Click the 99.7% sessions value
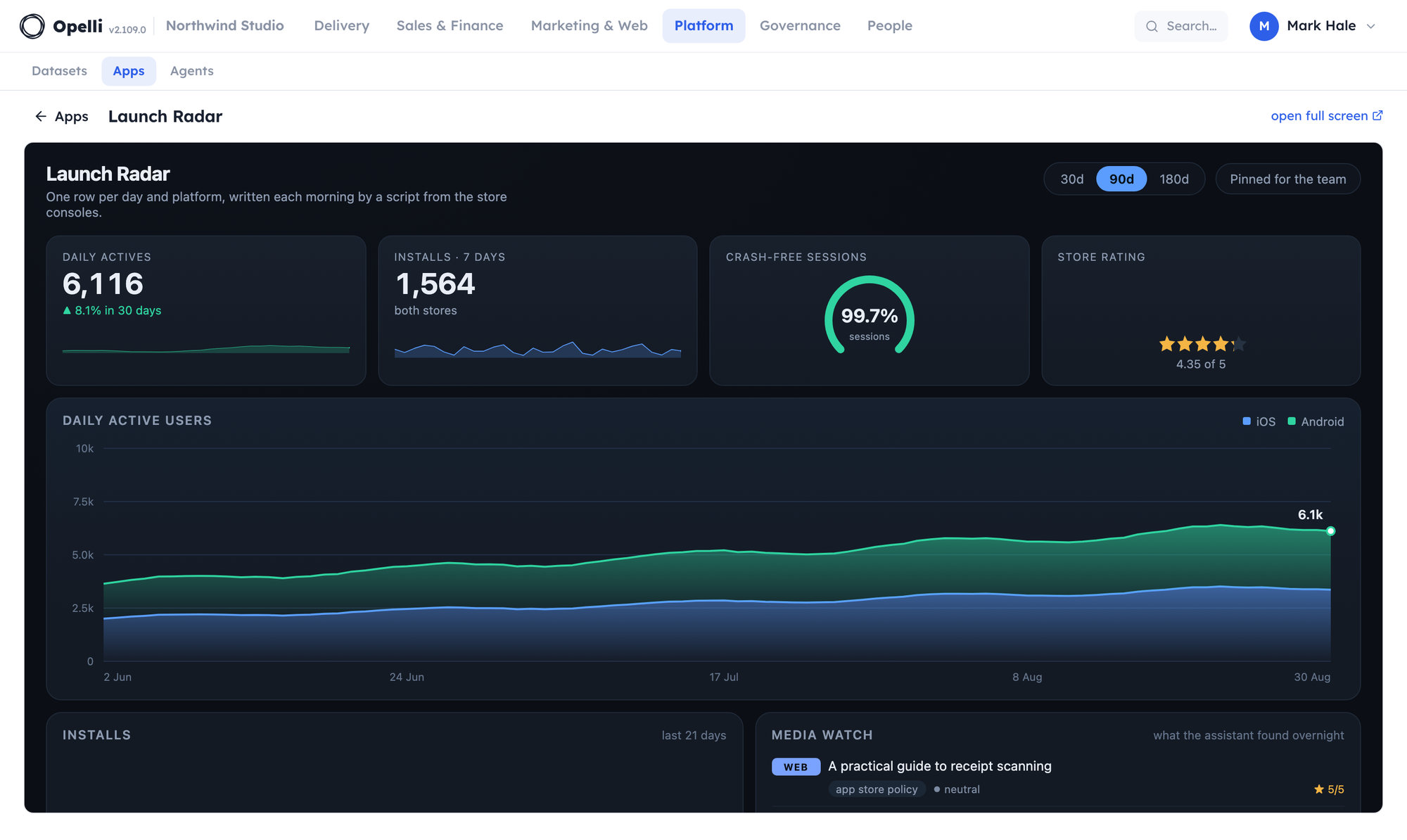The image size is (1407, 840). tap(870, 316)
